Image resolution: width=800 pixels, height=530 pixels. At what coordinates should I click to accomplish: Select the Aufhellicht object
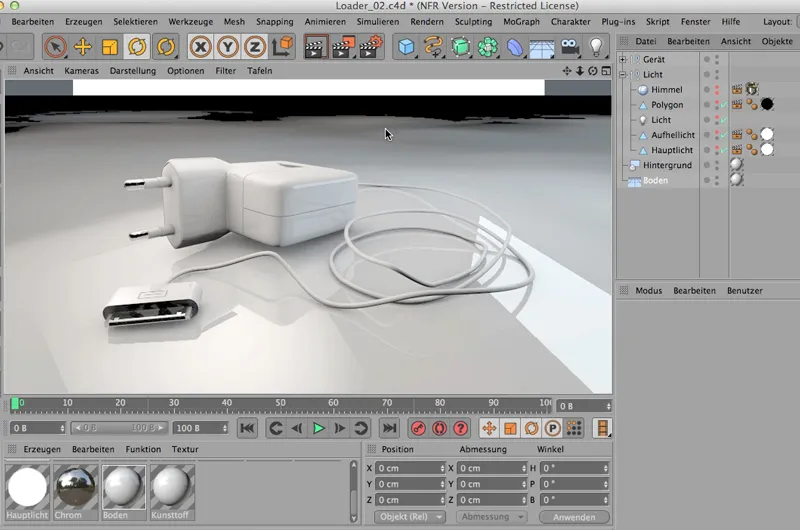(672, 135)
